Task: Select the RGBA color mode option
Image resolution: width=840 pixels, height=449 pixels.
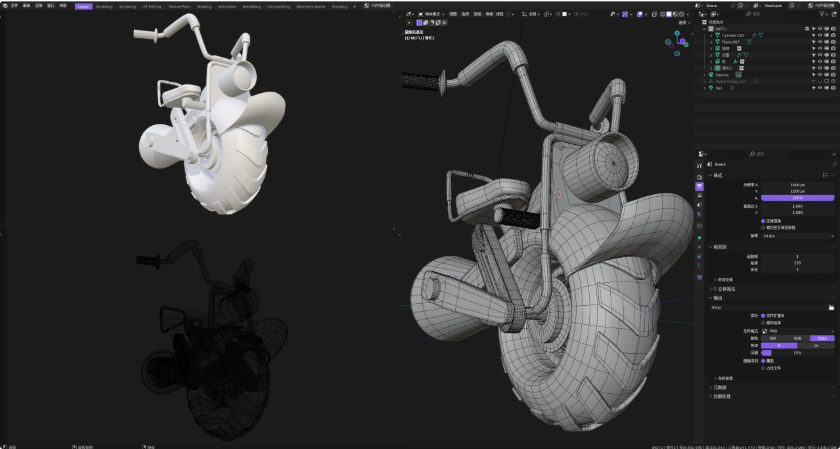Action: (822, 338)
